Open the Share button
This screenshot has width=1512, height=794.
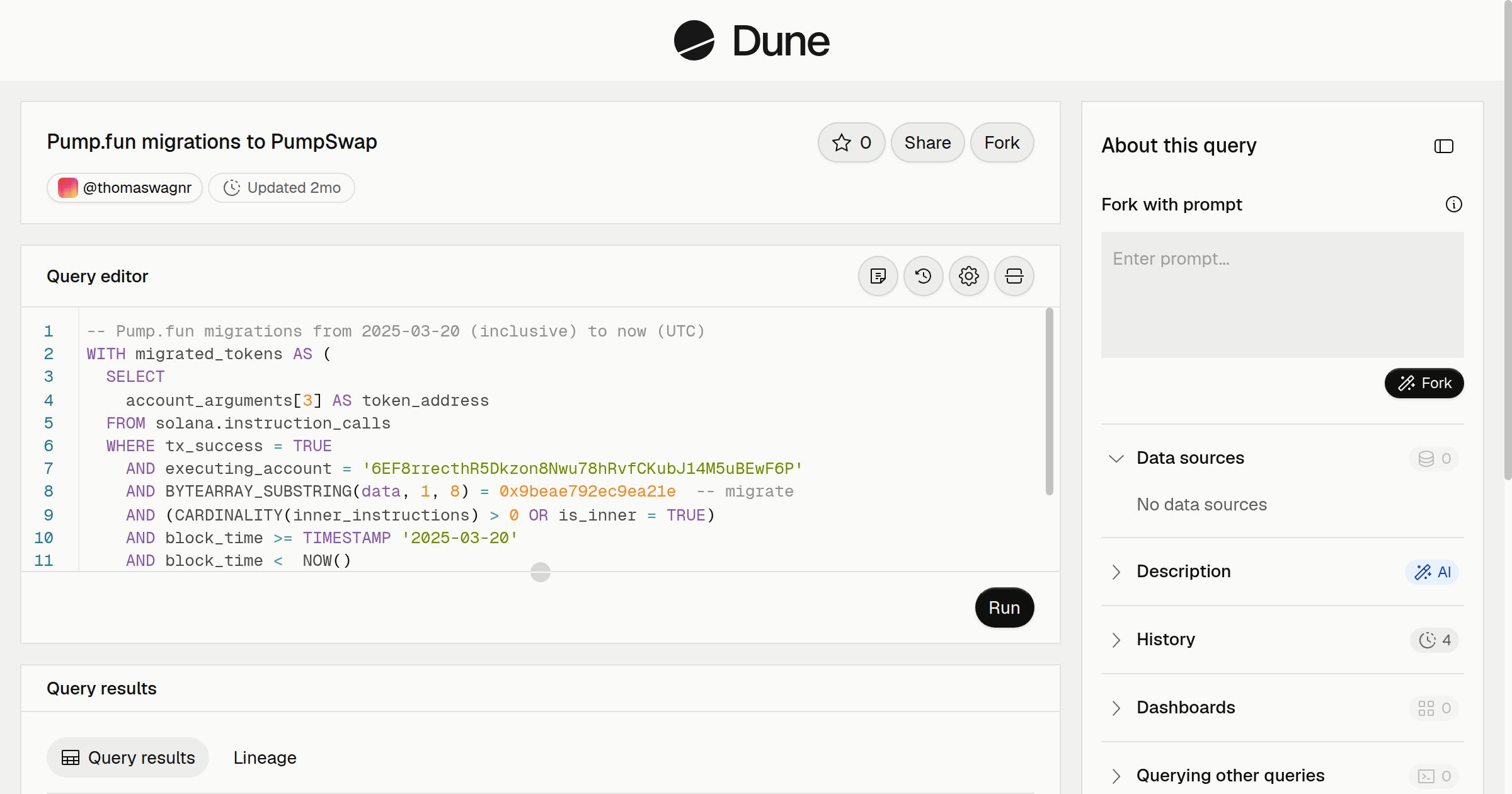pos(927,142)
